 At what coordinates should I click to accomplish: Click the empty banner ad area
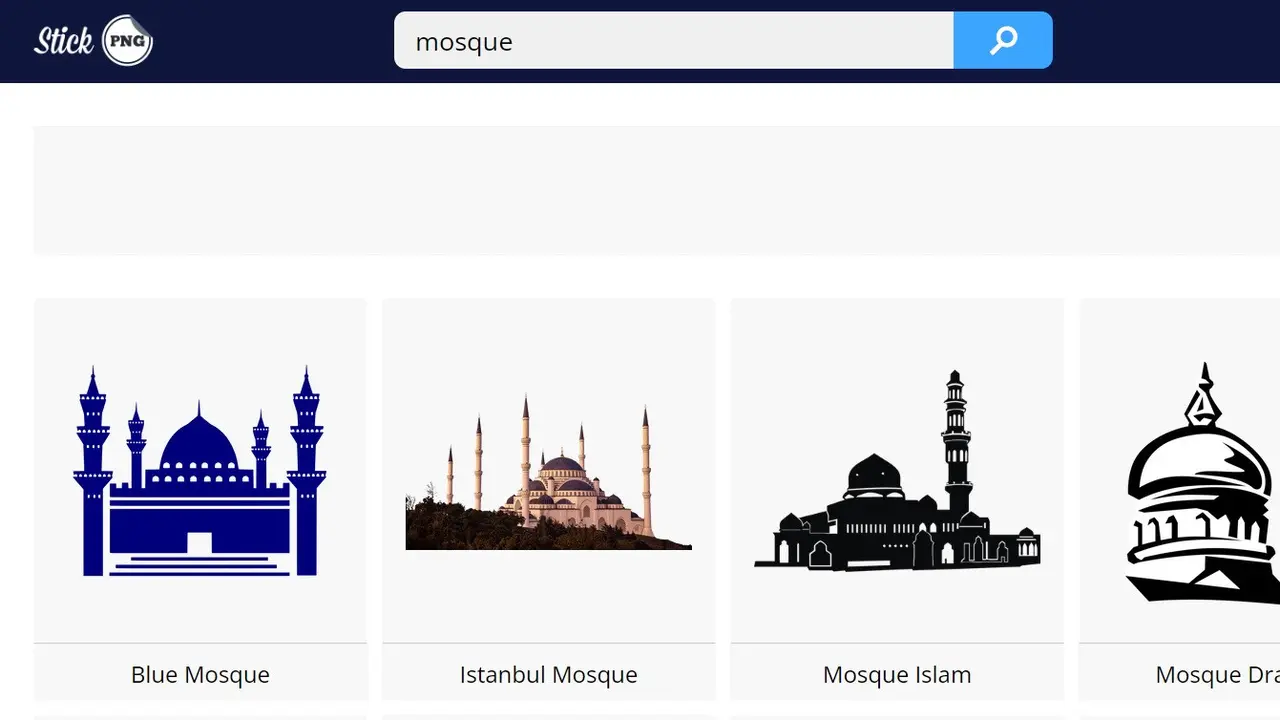click(x=656, y=190)
